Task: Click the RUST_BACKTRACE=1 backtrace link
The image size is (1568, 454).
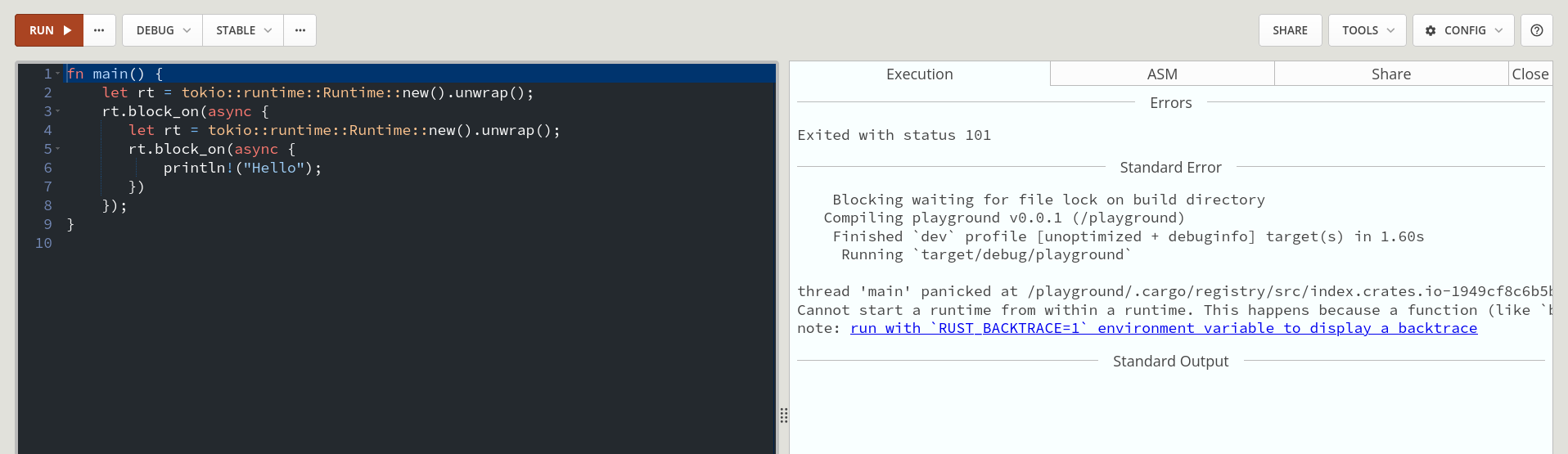Action: pyautogui.click(x=1163, y=328)
